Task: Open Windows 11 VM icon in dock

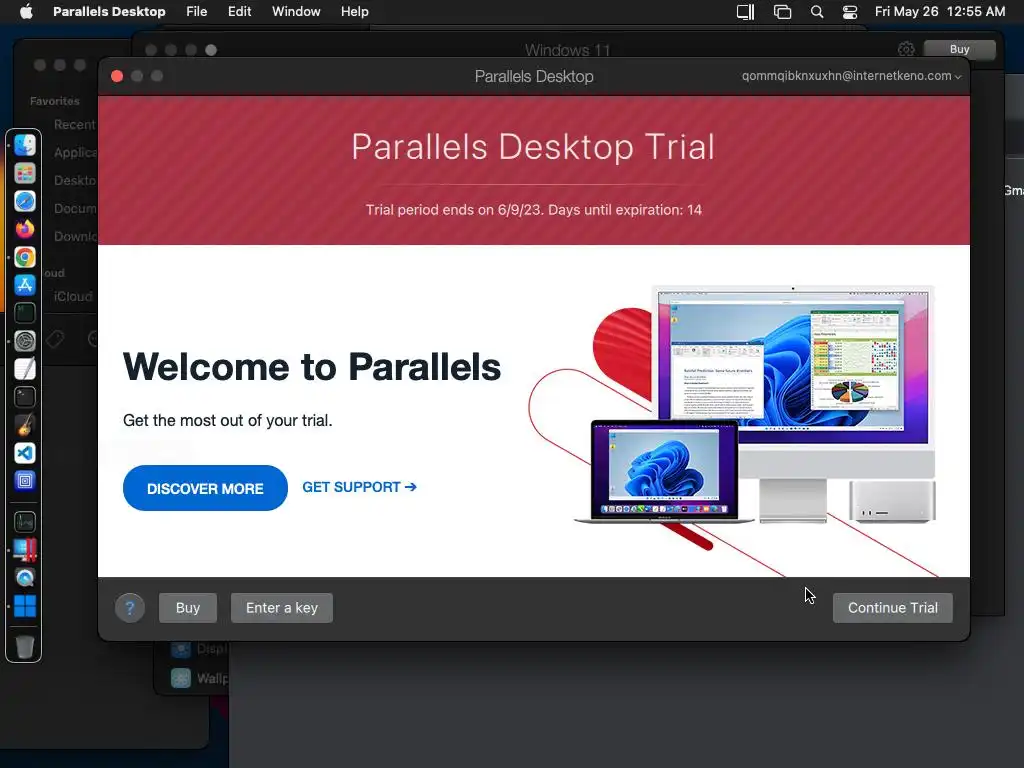Action: pyautogui.click(x=25, y=606)
